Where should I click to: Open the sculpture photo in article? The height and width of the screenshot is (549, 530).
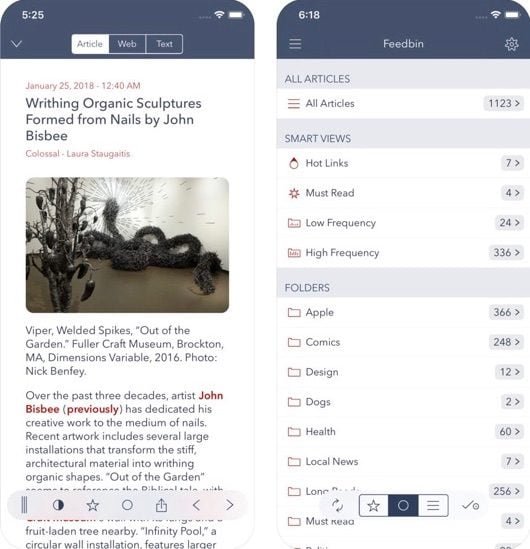point(127,245)
